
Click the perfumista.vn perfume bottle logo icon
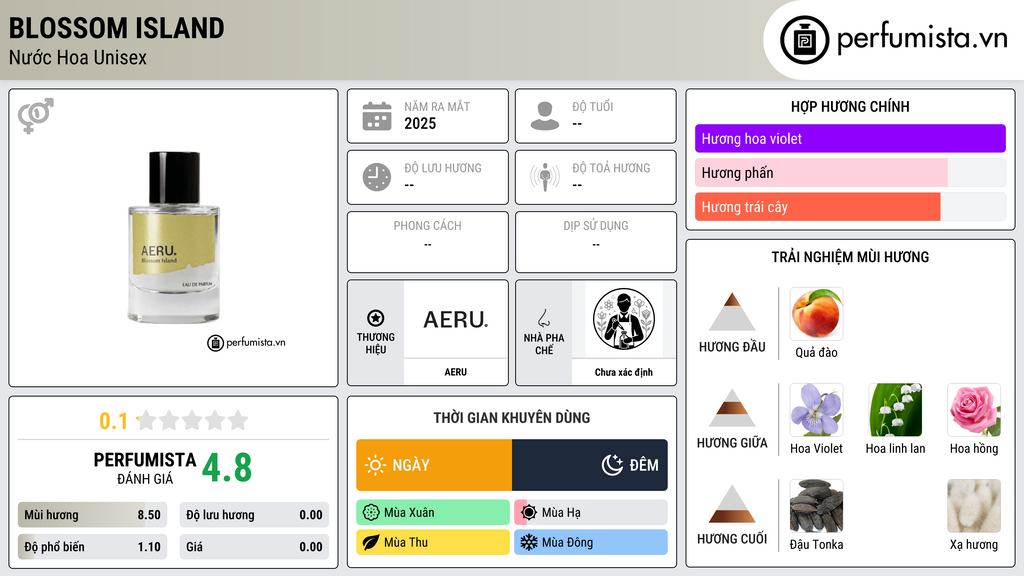pyautogui.click(x=804, y=40)
